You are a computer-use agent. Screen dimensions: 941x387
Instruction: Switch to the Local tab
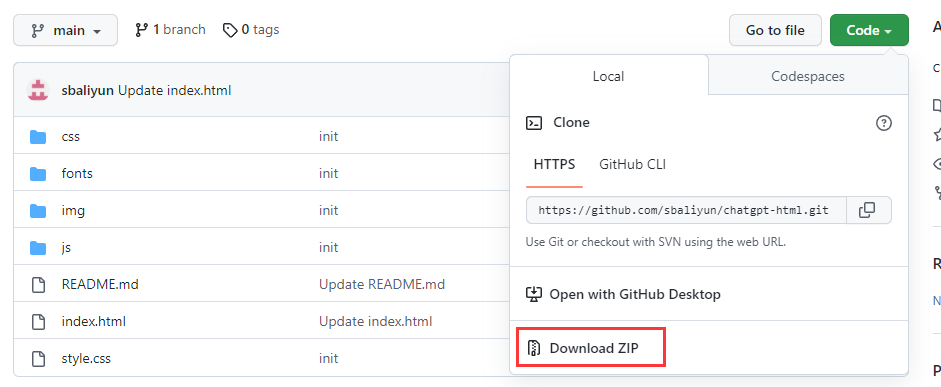coord(609,76)
